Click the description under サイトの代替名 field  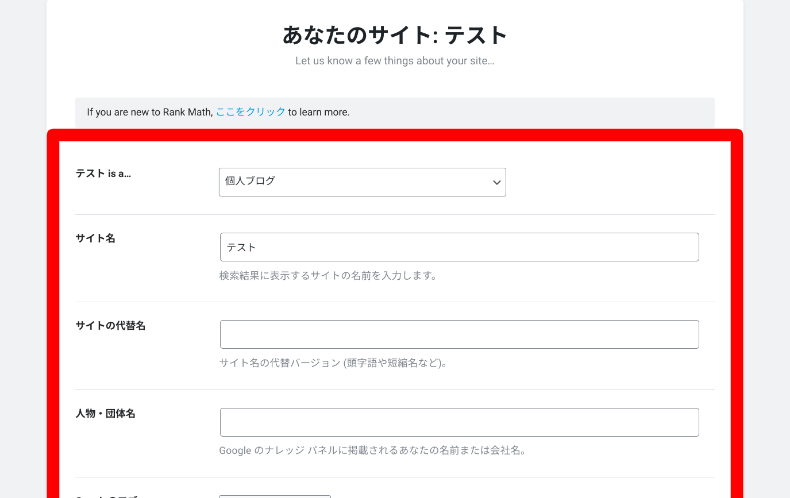point(332,363)
